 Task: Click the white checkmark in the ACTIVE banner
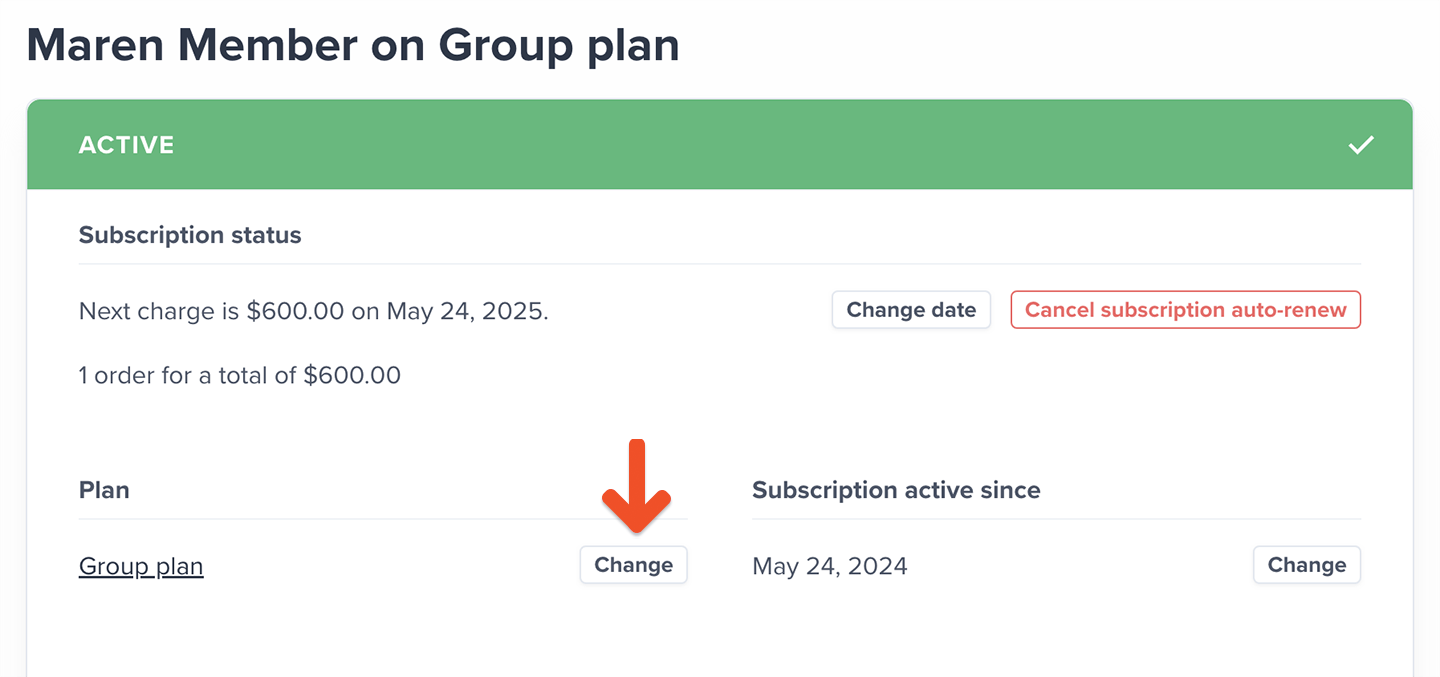click(1361, 144)
